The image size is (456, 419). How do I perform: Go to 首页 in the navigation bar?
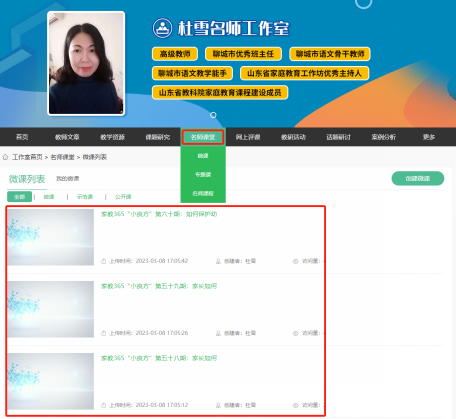tap(22, 137)
